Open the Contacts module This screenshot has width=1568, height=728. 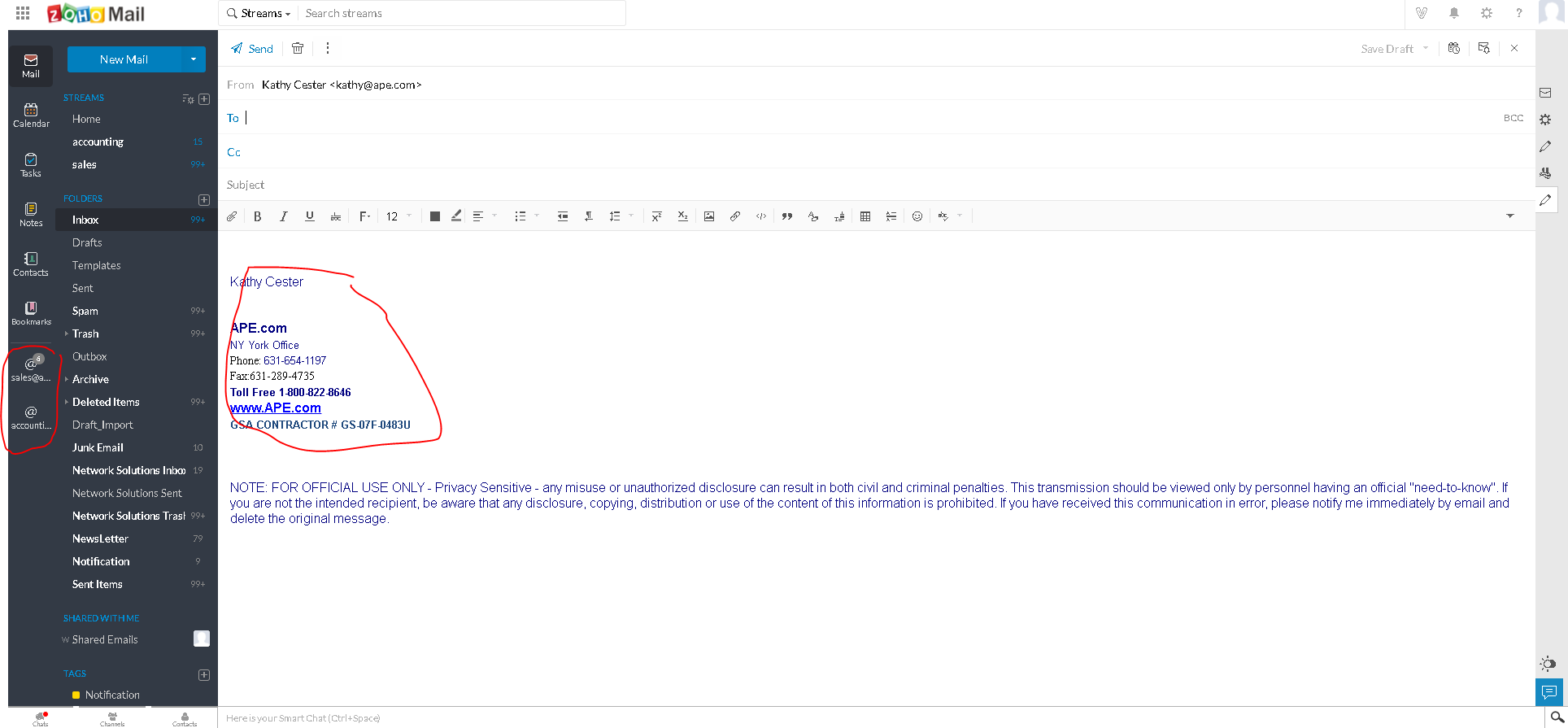(x=31, y=264)
